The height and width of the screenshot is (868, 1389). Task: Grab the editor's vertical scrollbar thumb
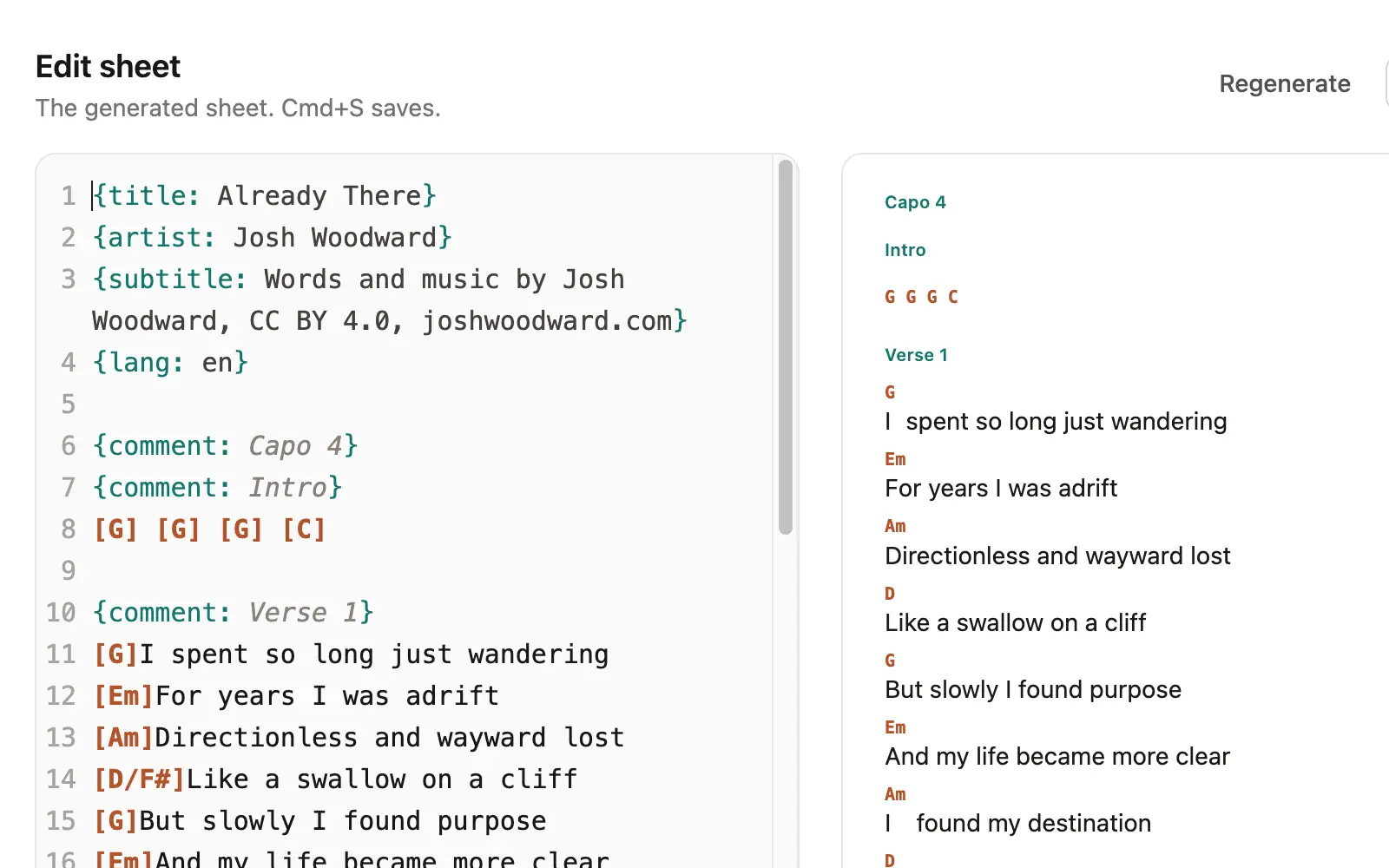[786, 346]
